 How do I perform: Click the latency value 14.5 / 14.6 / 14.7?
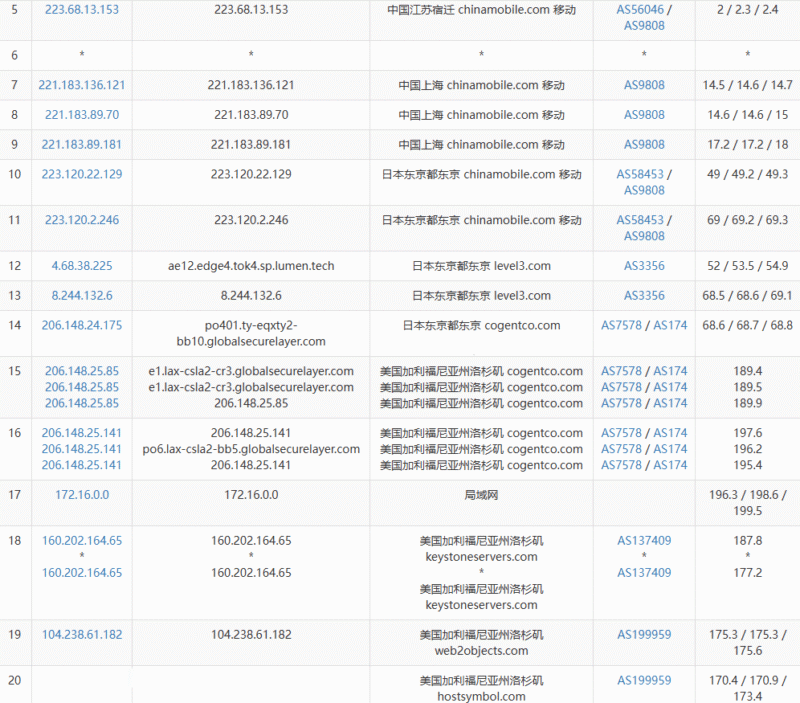(747, 85)
